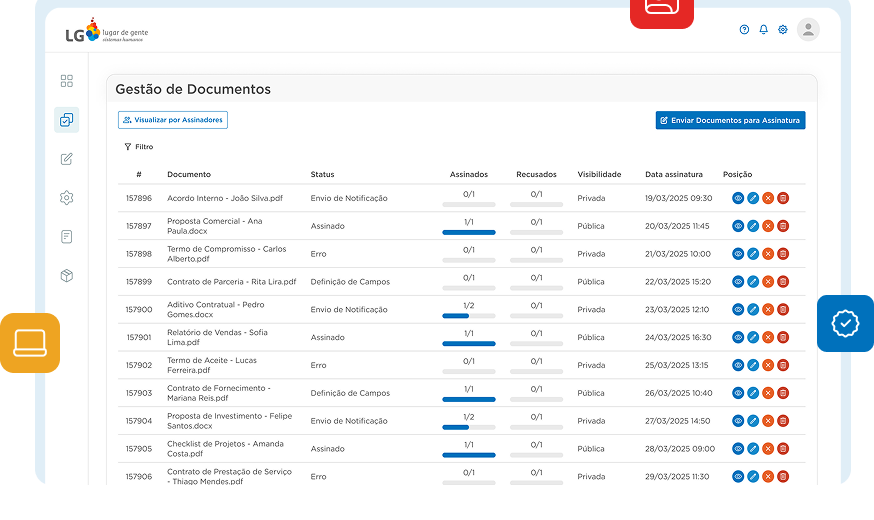This screenshot has width=874, height=520.
Task: Click Enviar Documentos para Assinatura button
Action: click(x=730, y=120)
